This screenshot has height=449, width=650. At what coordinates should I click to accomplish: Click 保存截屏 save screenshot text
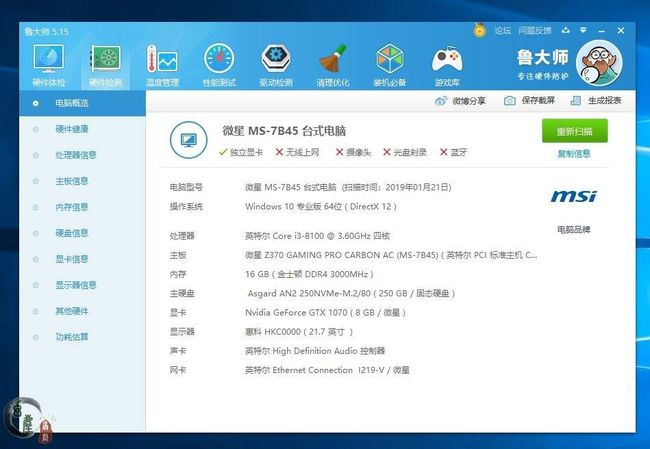[538, 100]
